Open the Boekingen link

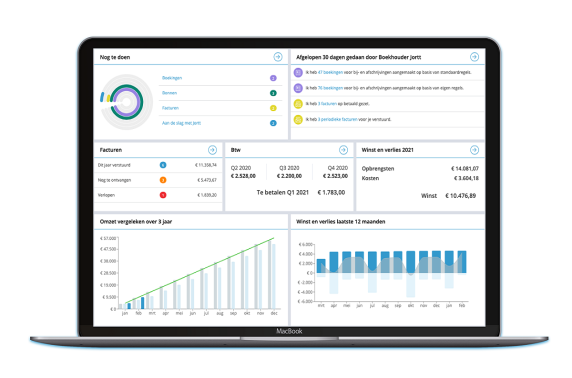click(172, 78)
